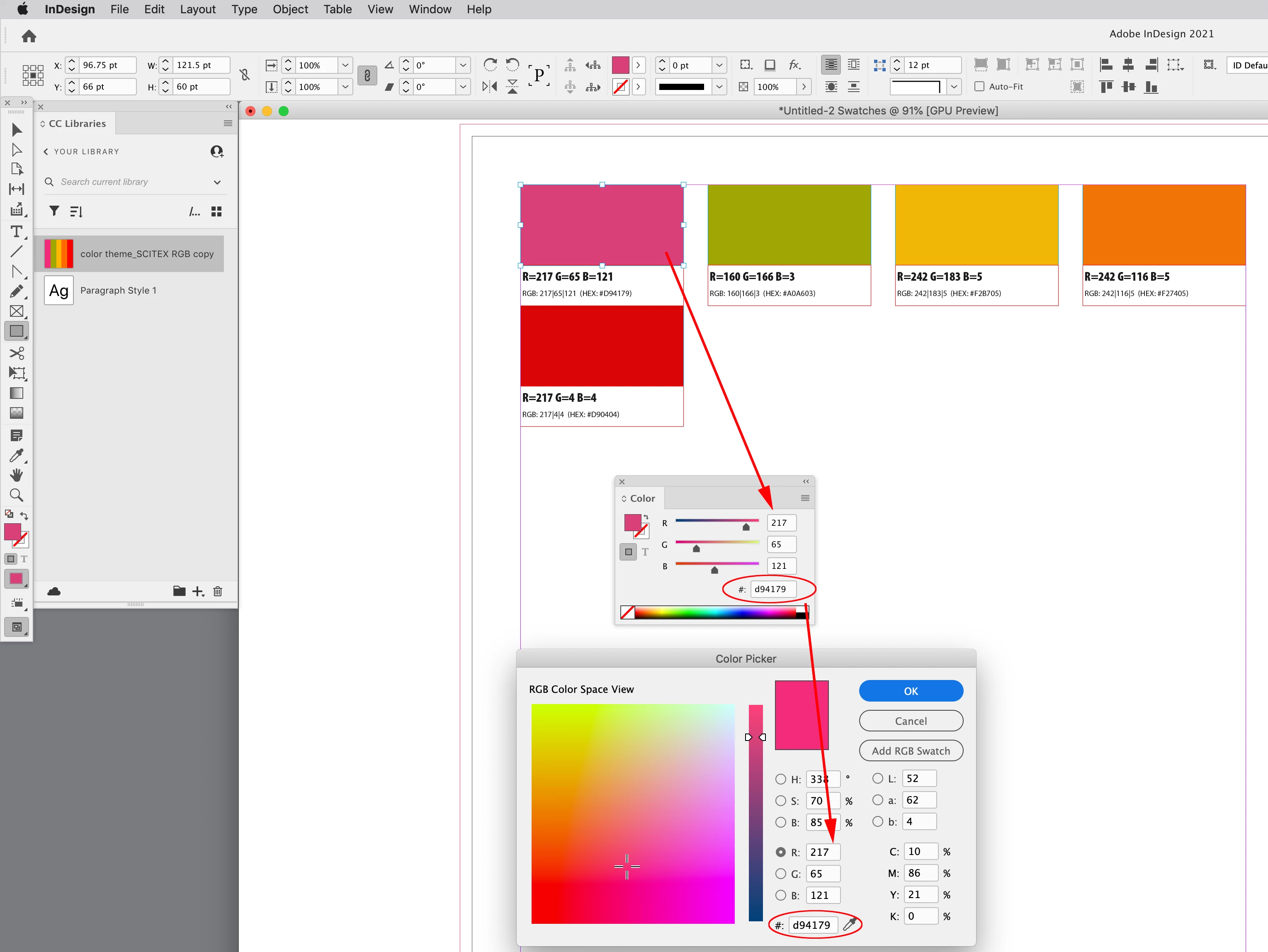This screenshot has height=952, width=1268.
Task: Click the filter funnel icon in library
Action: [x=54, y=211]
